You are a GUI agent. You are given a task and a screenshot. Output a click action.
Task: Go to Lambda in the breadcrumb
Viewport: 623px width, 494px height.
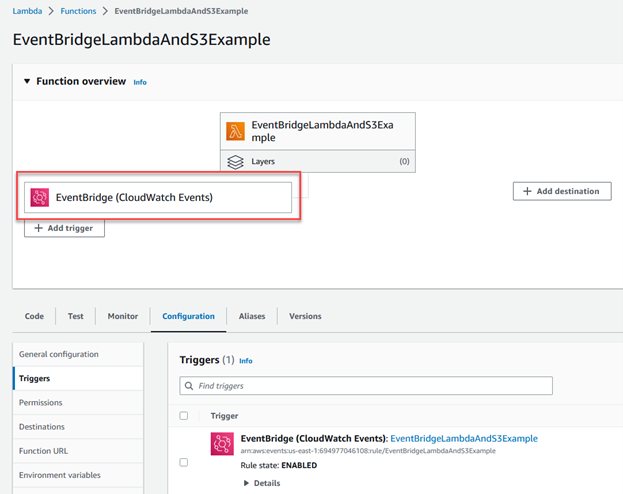[27, 11]
